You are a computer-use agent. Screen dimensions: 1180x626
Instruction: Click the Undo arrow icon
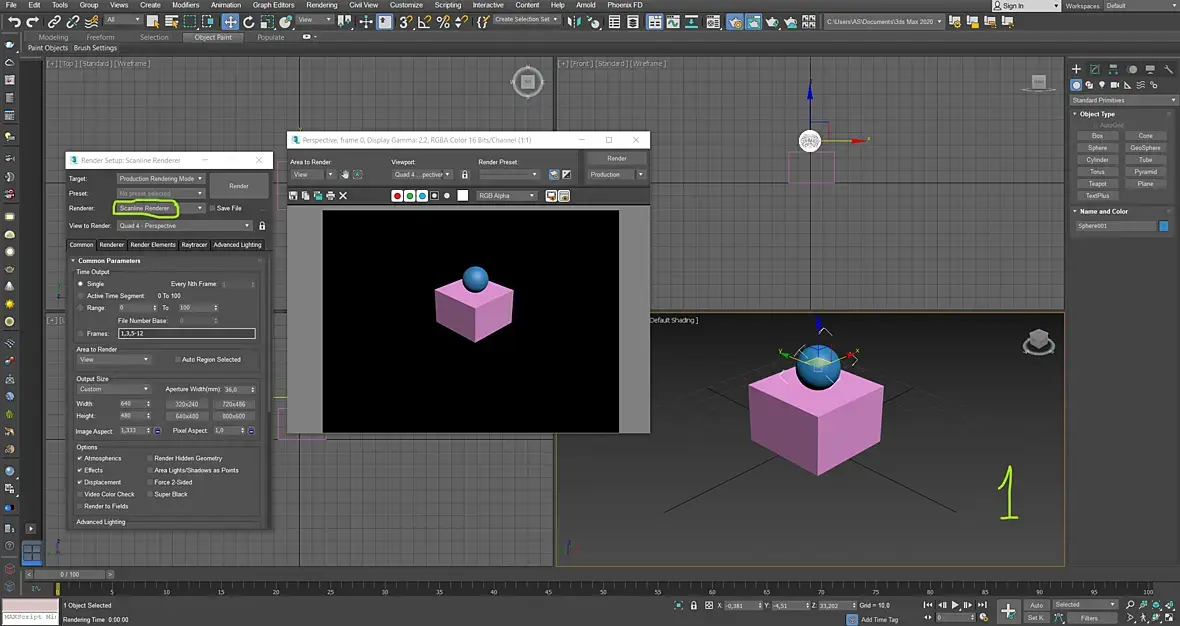click(14, 21)
